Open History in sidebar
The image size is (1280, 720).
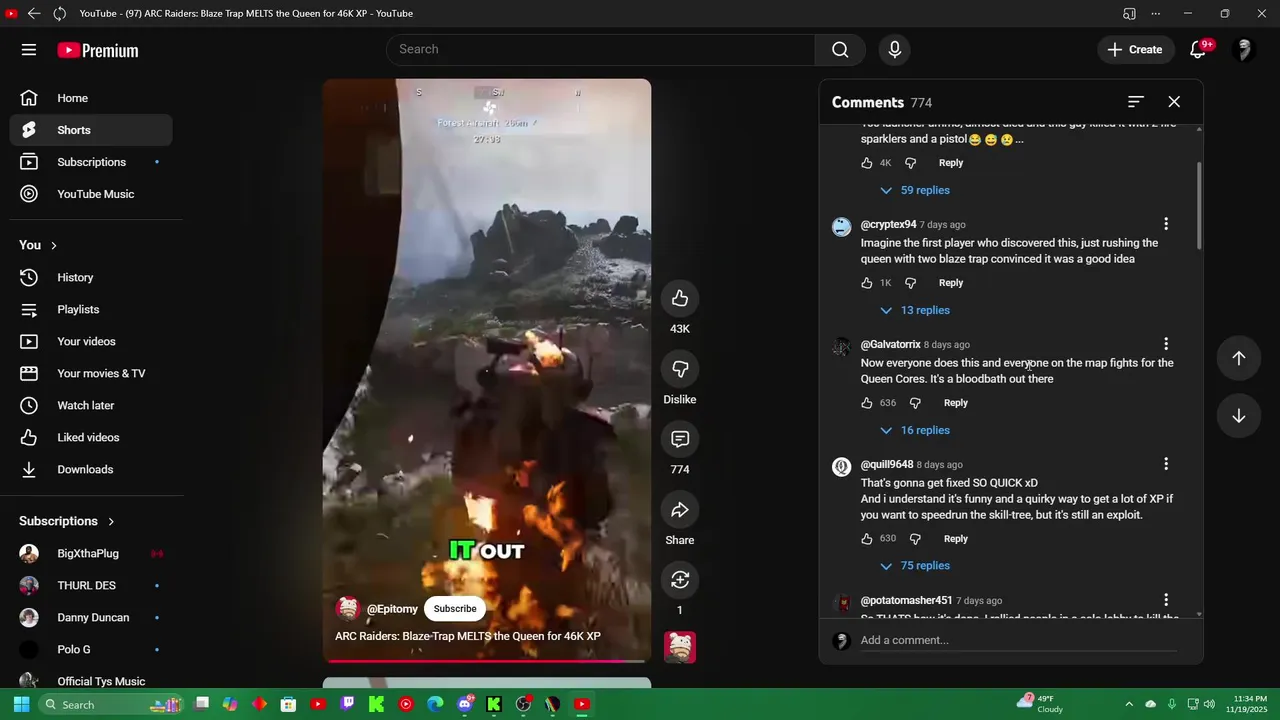pos(91,277)
